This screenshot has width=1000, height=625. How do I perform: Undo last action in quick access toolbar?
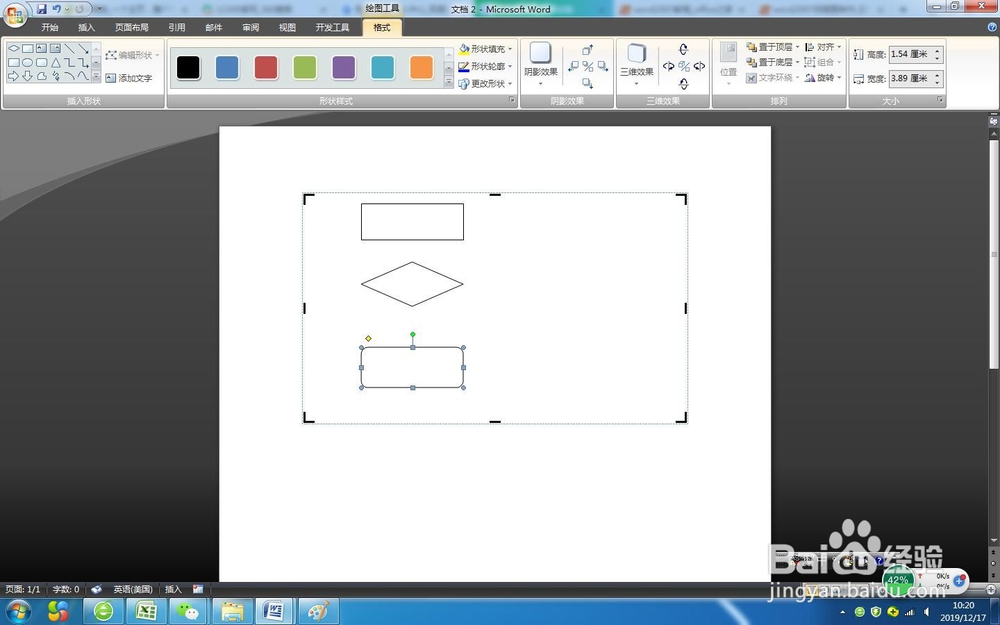pos(56,9)
